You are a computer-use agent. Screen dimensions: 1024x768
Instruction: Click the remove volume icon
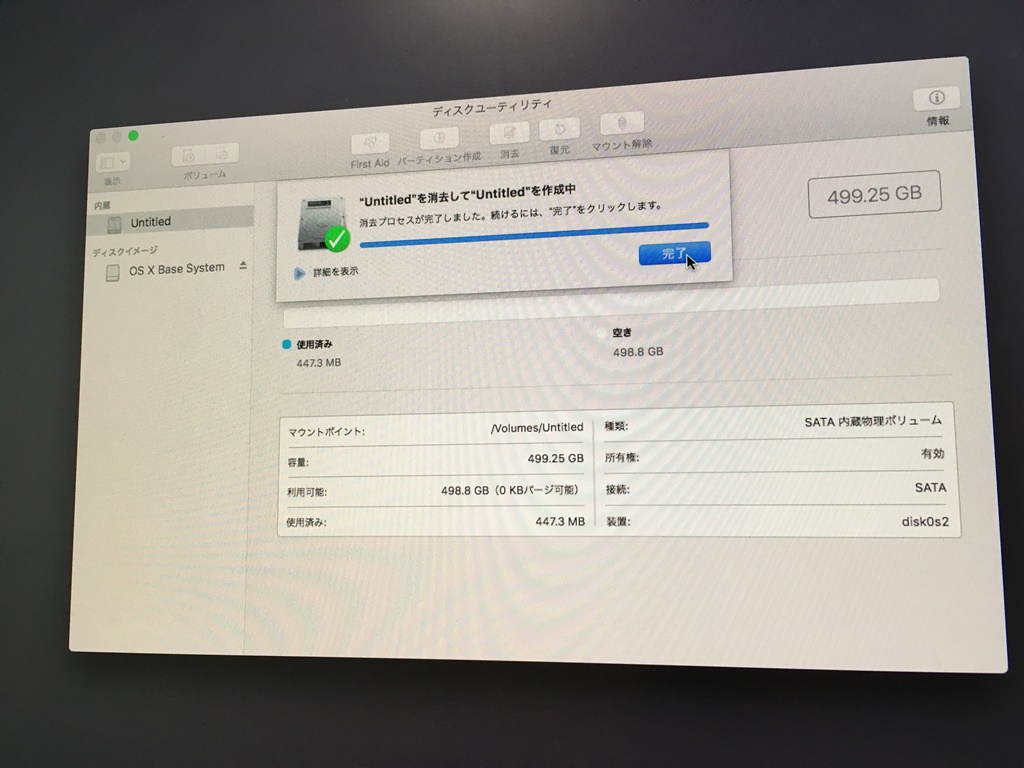(222, 154)
